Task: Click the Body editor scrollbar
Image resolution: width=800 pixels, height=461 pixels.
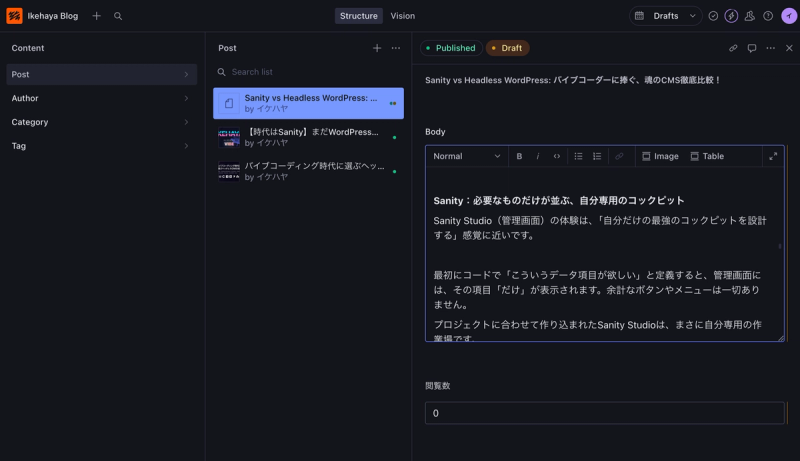Action: click(x=780, y=246)
